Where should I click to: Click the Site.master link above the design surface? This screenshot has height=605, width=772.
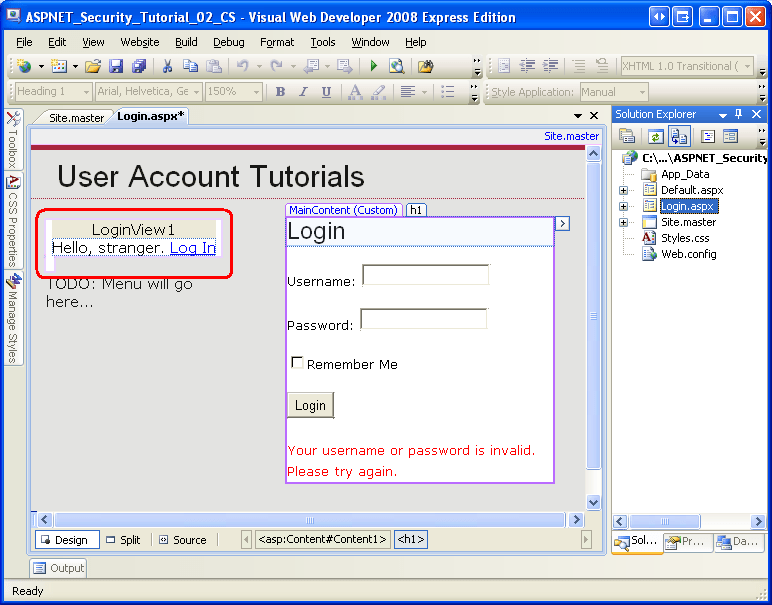571,136
